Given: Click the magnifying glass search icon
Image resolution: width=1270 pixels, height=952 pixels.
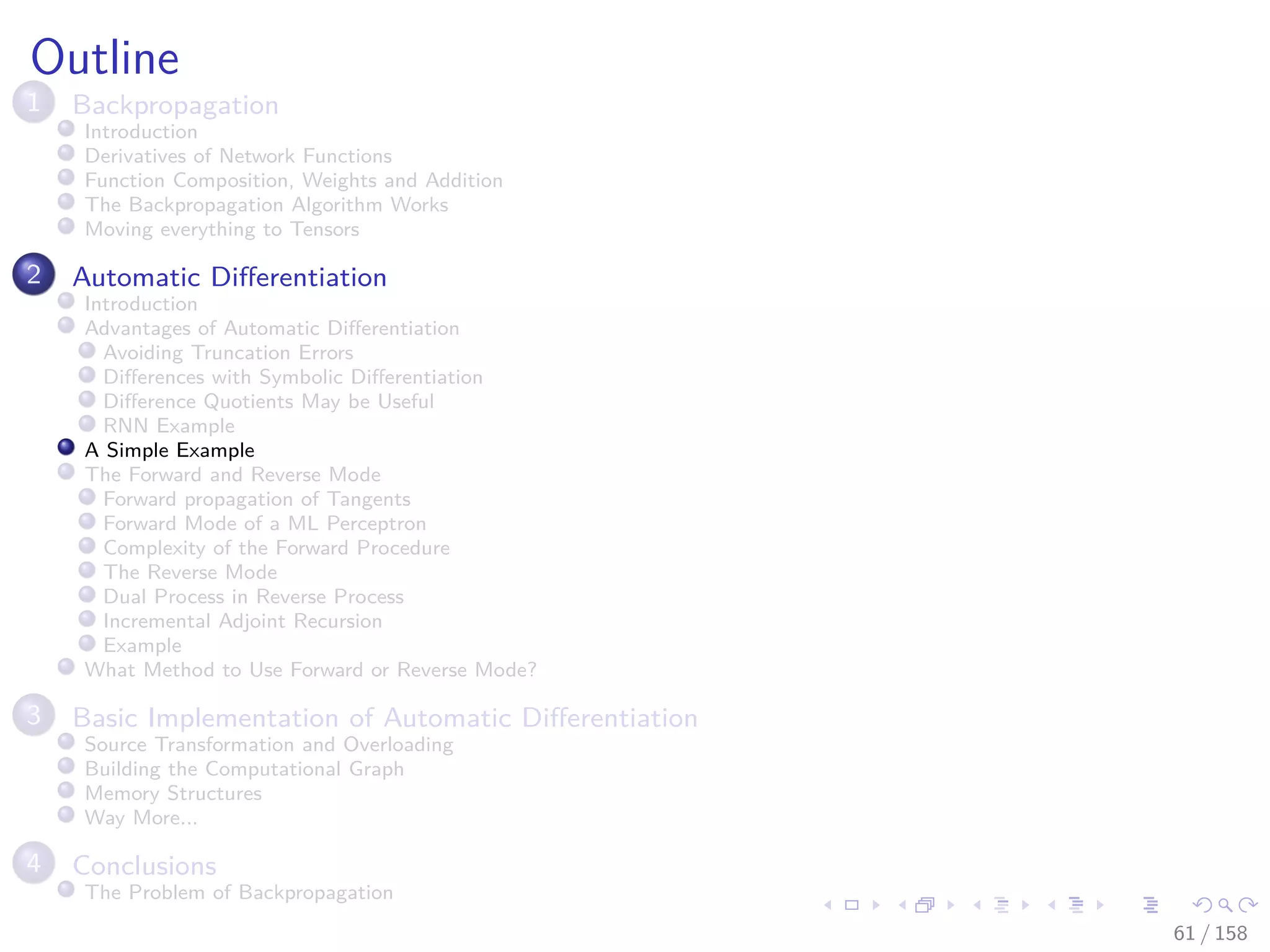Looking at the screenshot, I should pyautogui.click(x=1225, y=905).
